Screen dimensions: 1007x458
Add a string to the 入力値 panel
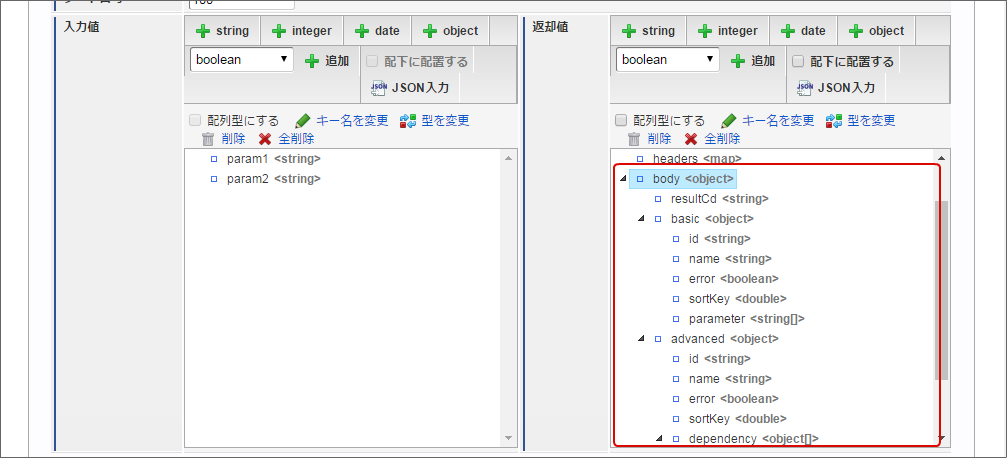pyautogui.click(x=222, y=31)
